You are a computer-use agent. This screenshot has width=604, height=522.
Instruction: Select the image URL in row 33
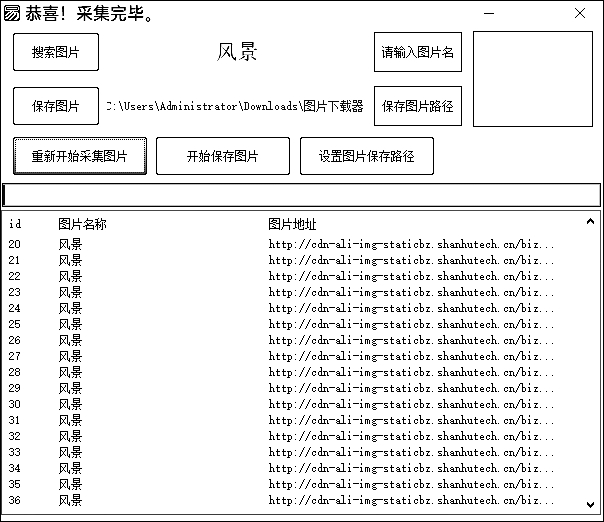[410, 452]
